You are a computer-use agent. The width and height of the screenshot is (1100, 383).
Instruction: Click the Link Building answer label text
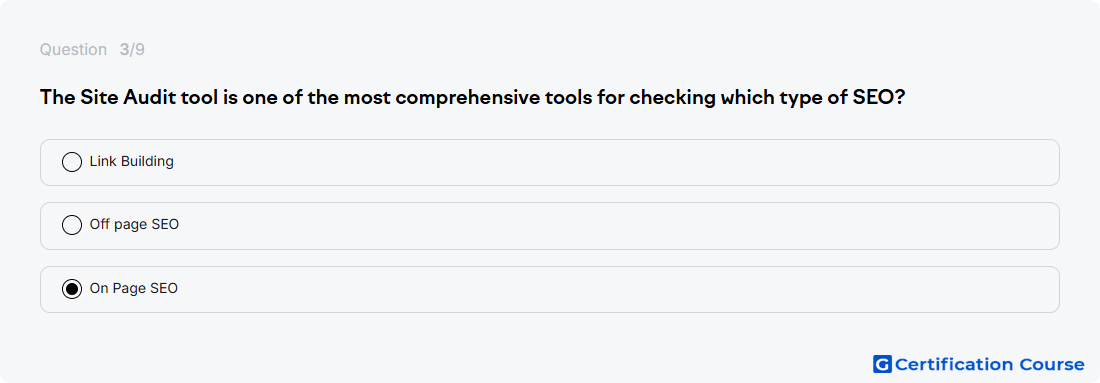pyautogui.click(x=132, y=161)
